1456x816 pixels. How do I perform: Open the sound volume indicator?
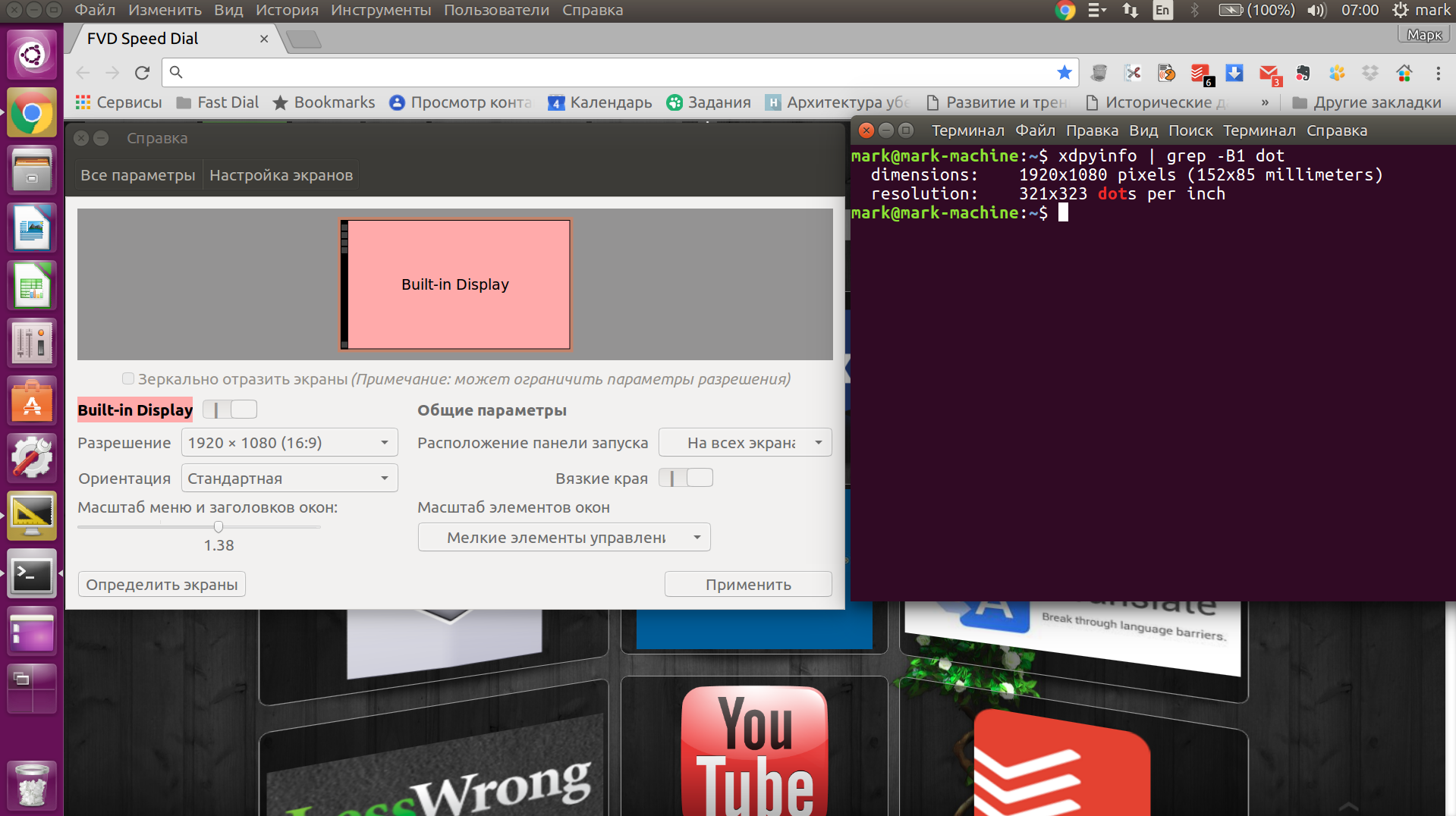[x=1316, y=10]
